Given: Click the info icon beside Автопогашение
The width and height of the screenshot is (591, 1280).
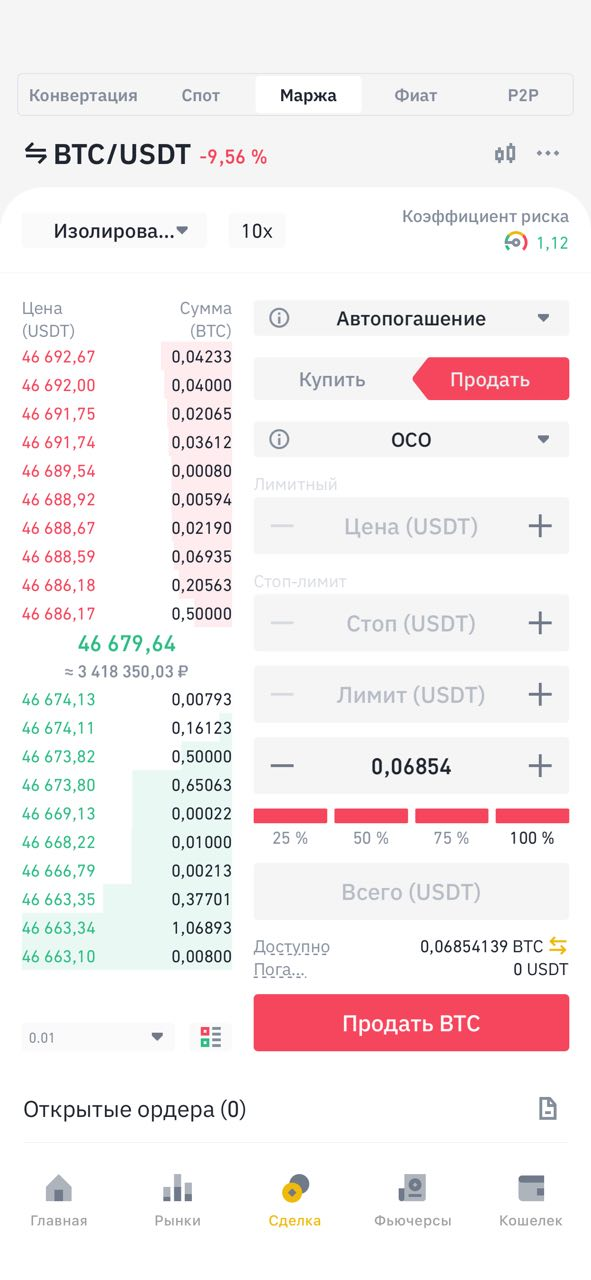Looking at the screenshot, I should 280,319.
